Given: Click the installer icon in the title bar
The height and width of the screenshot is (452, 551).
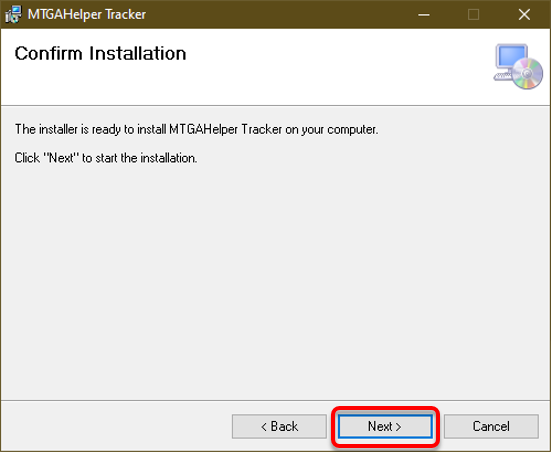Looking at the screenshot, I should (x=13, y=14).
